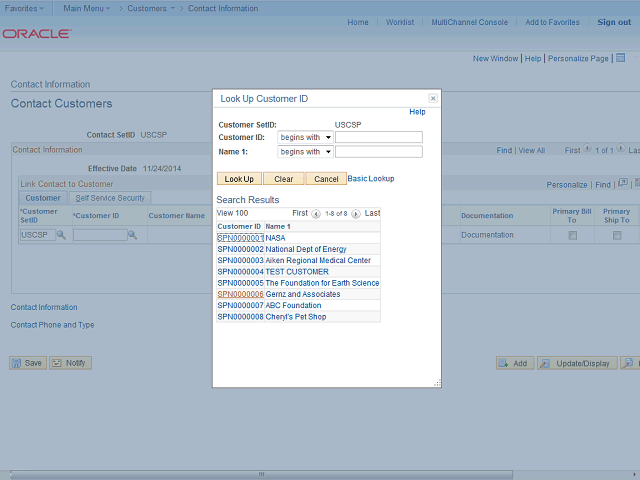Image resolution: width=640 pixels, height=480 pixels.
Task: Open the Name 1 'begins with' dropdown
Action: 305,152
